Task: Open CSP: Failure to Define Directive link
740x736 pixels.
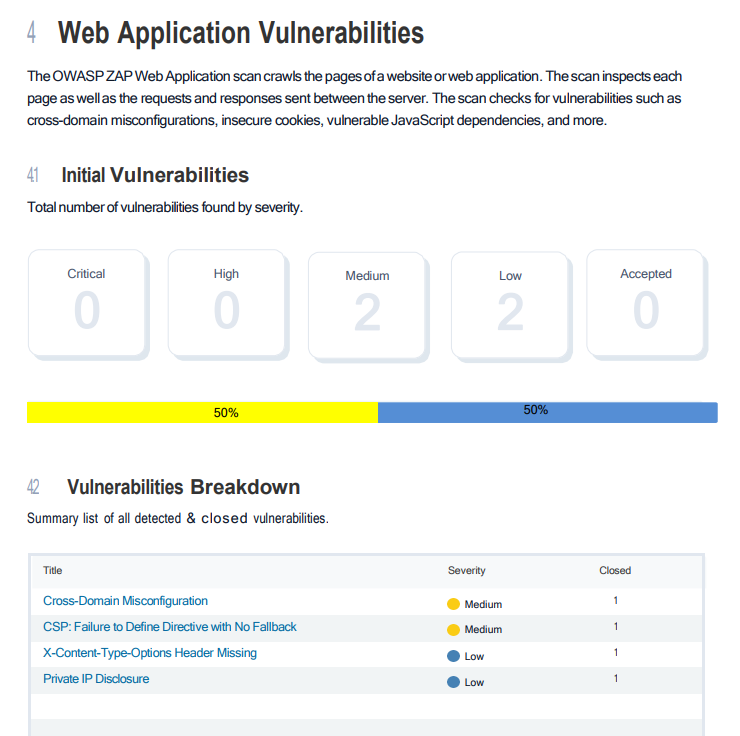Action: (x=169, y=627)
